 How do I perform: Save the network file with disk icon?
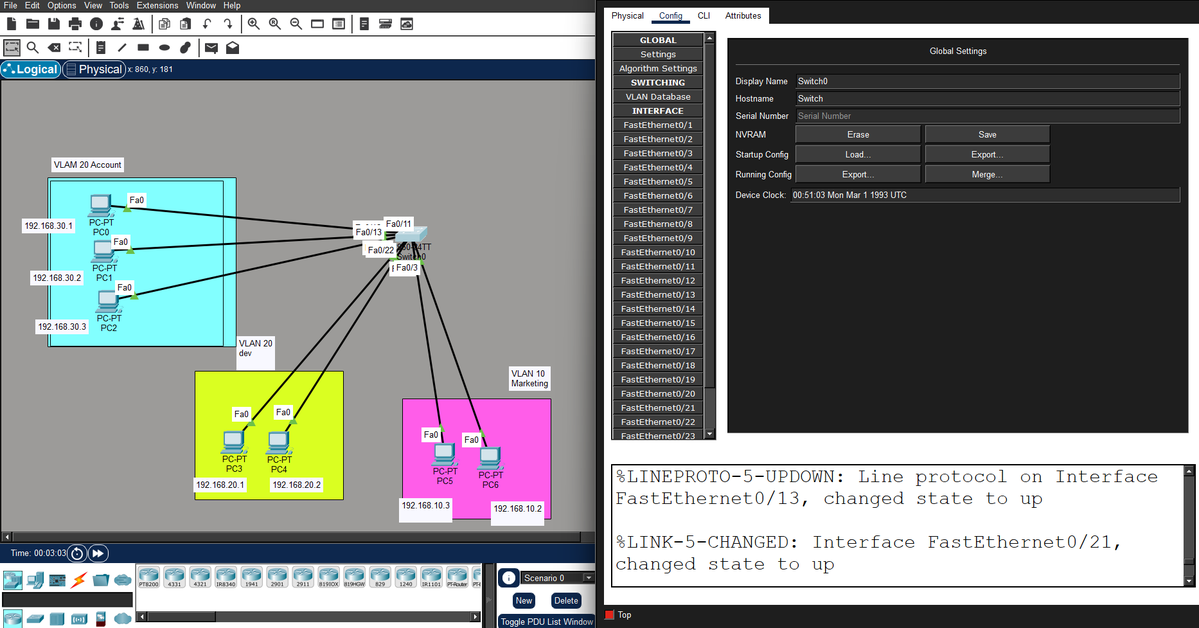coord(54,24)
